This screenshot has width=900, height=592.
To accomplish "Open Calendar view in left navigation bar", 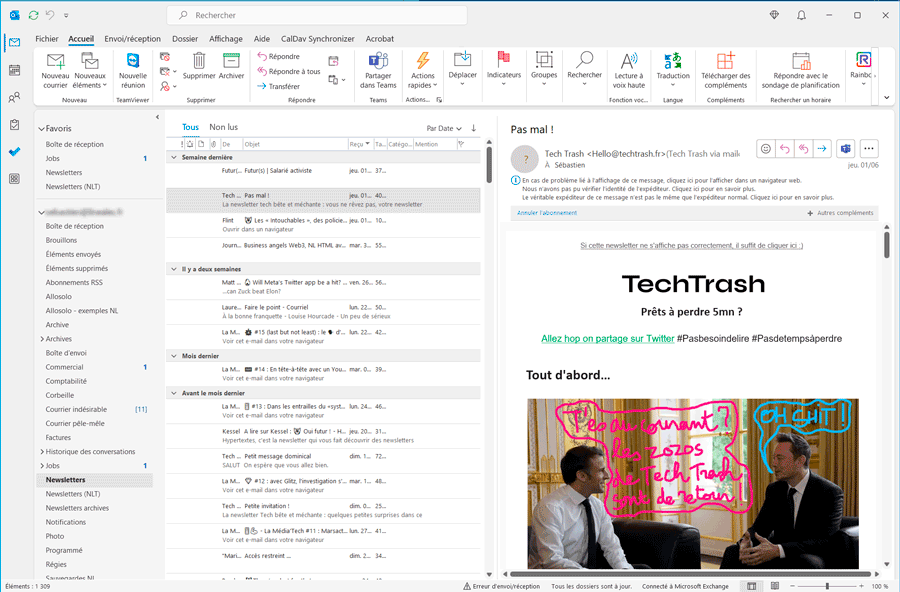I will (x=14, y=70).
